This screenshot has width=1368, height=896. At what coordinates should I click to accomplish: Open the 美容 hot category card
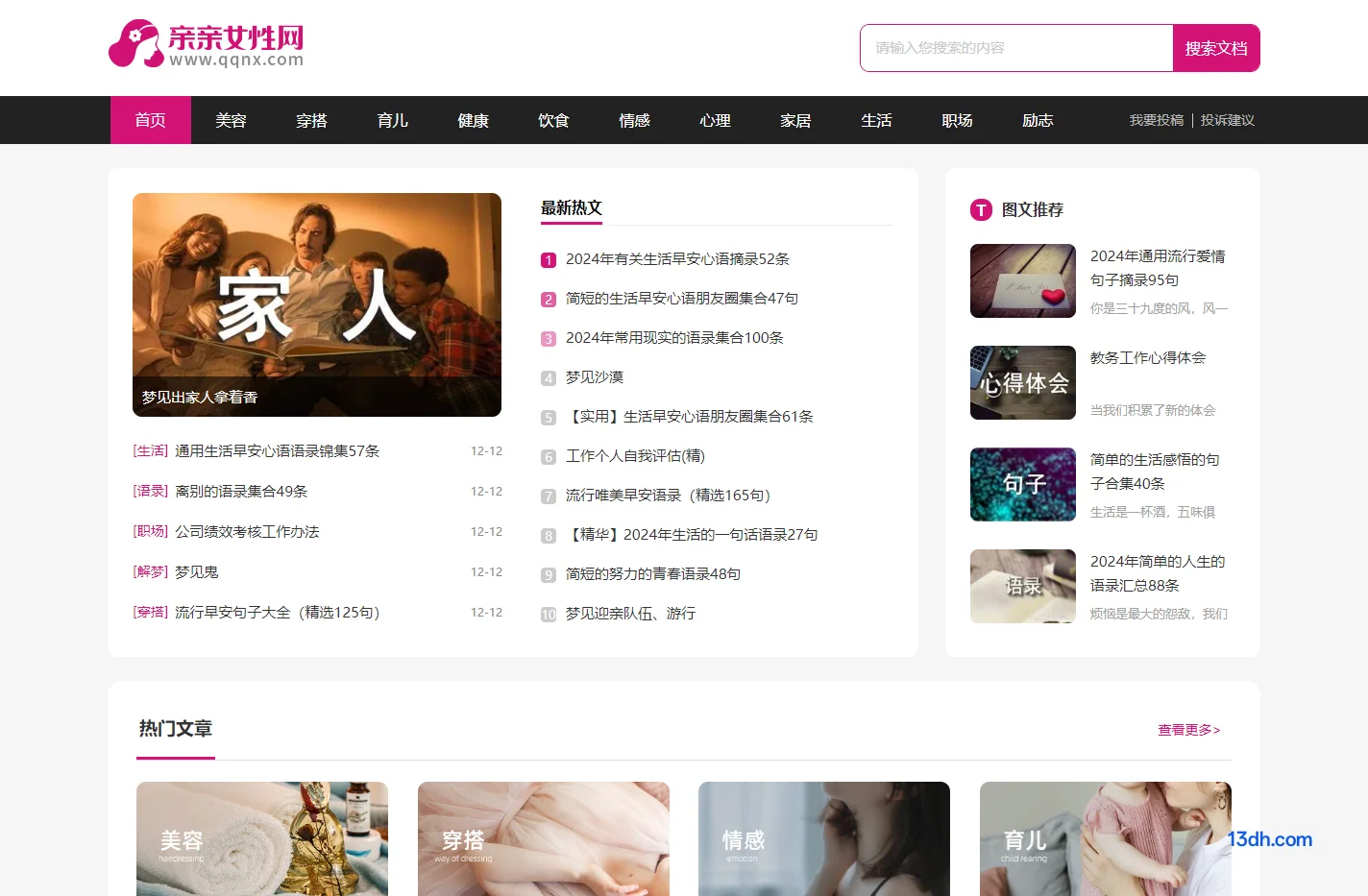pyautogui.click(x=262, y=839)
